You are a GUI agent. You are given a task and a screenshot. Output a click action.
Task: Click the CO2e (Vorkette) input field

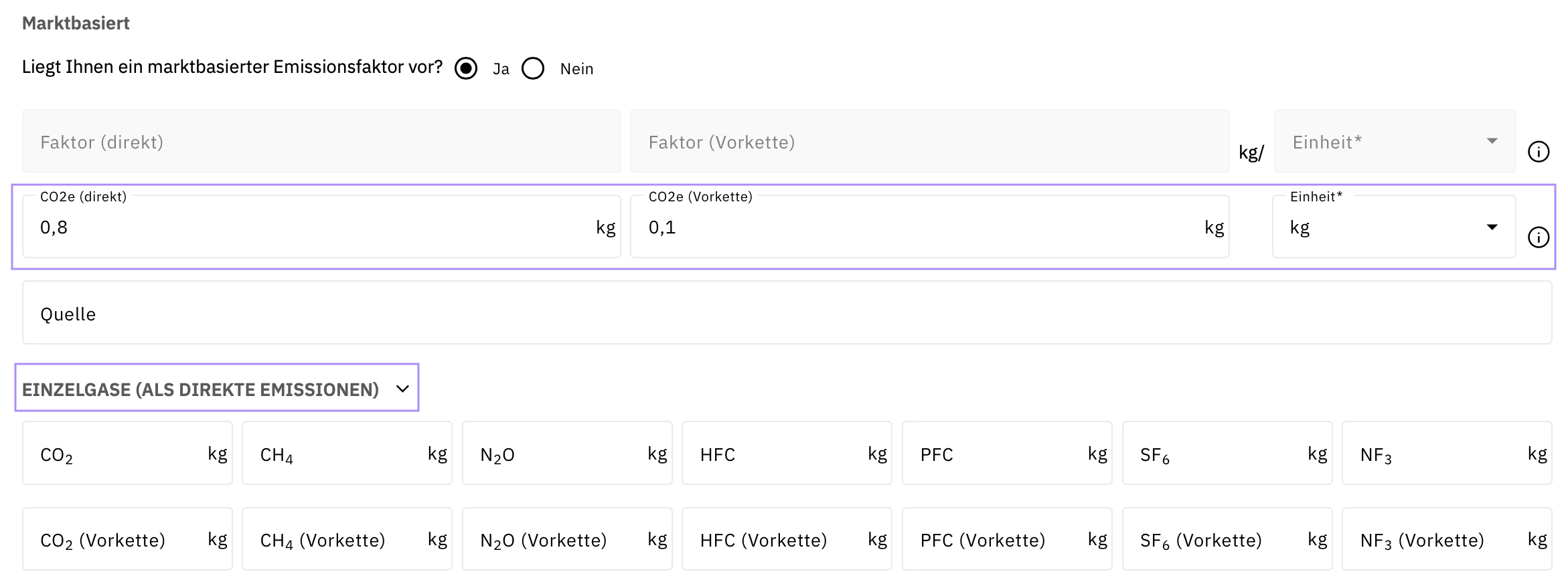click(x=917, y=227)
